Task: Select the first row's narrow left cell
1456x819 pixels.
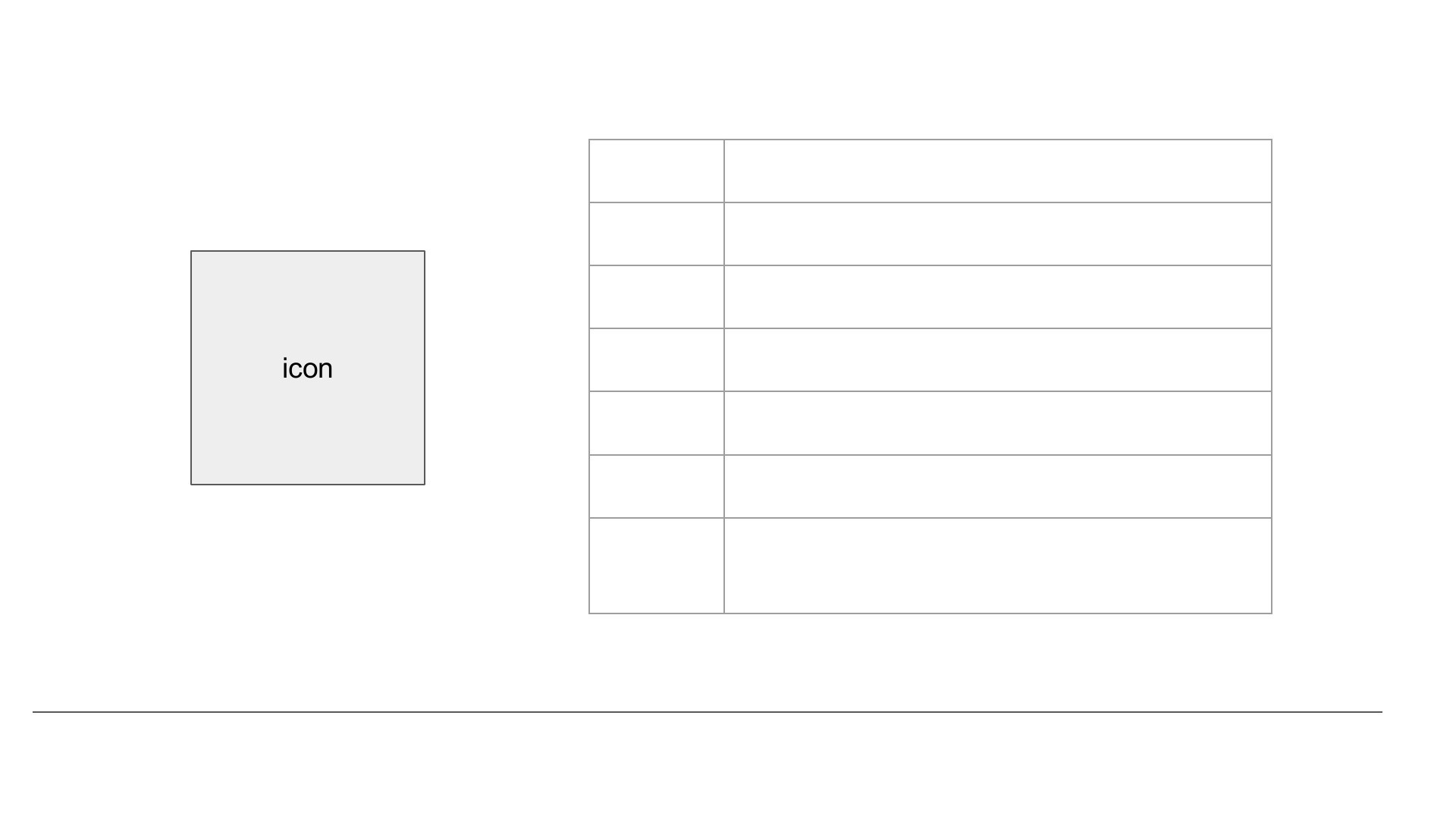Action: 657,171
